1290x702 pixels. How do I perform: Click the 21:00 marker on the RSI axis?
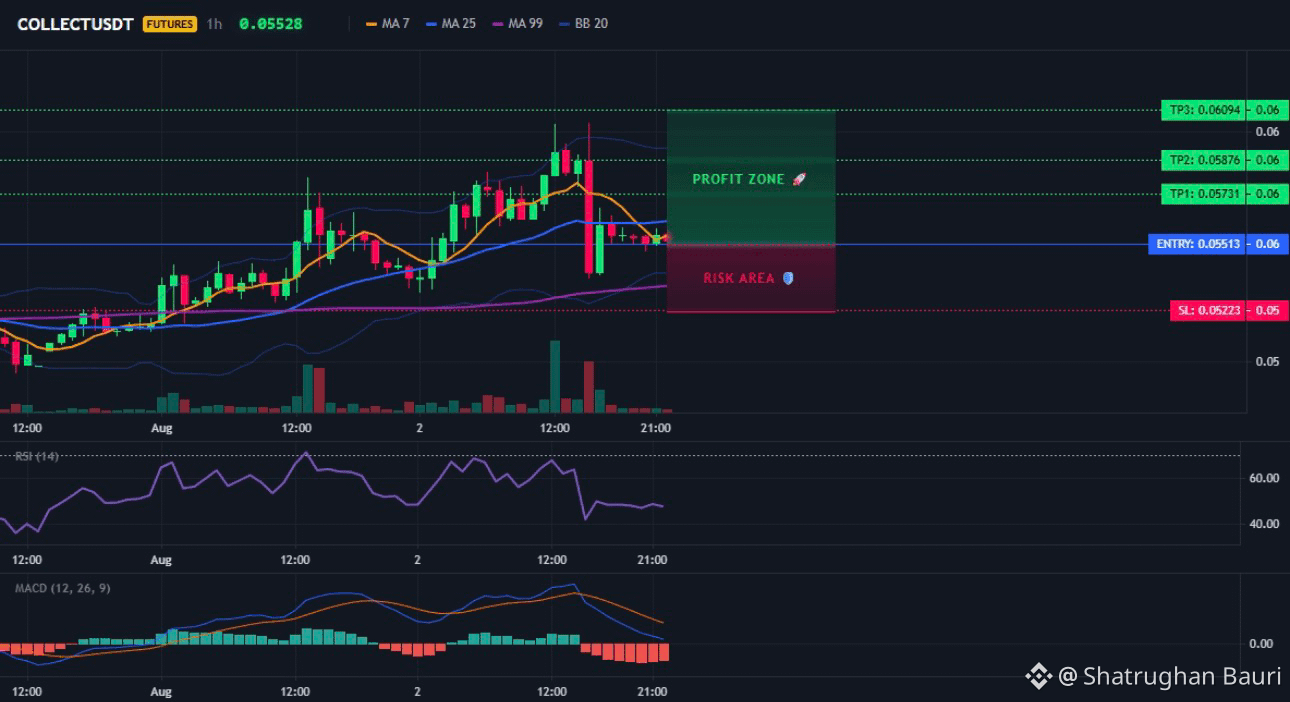click(652, 560)
